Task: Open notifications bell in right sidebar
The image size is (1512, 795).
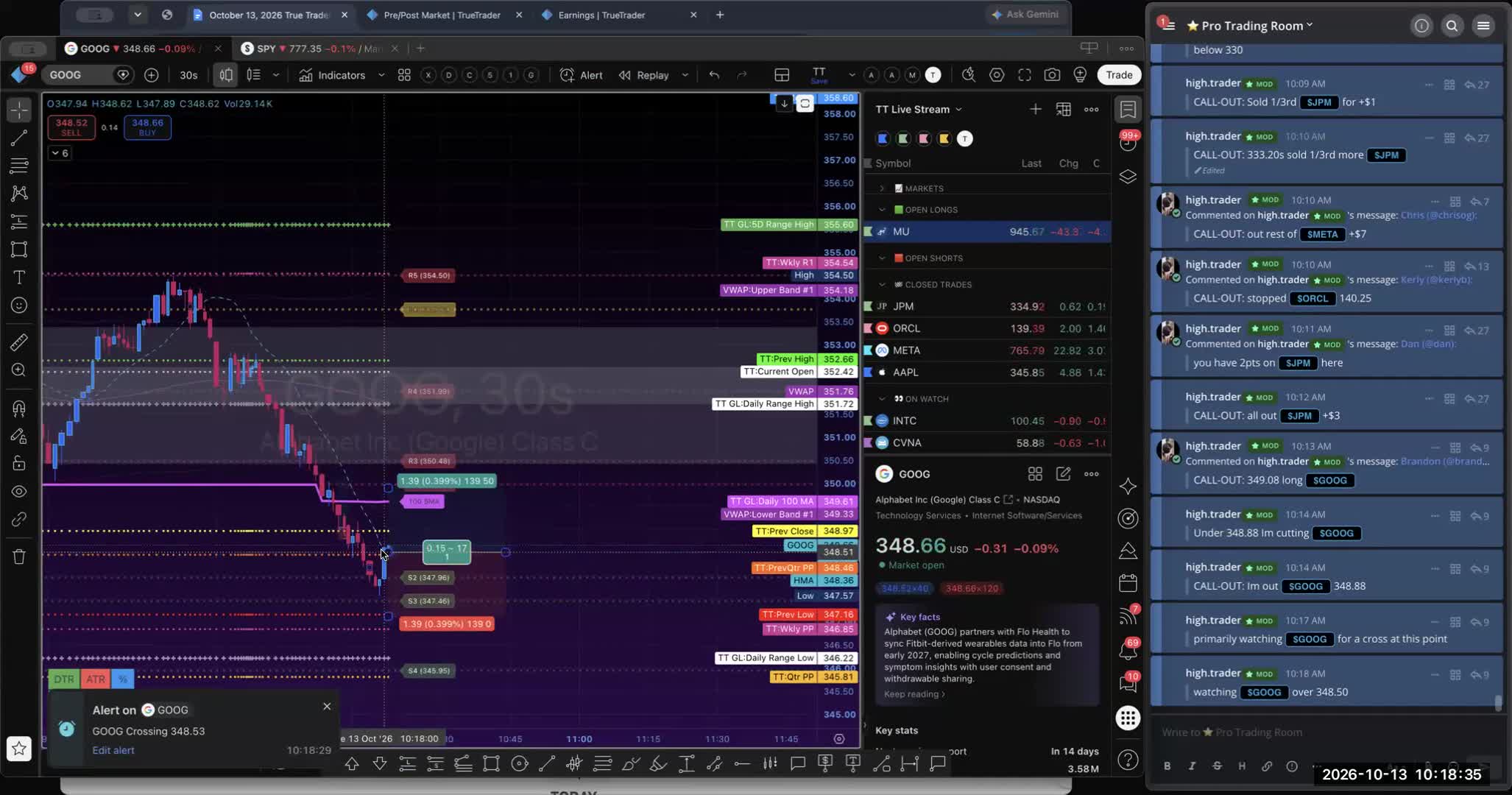Action: (1128, 651)
